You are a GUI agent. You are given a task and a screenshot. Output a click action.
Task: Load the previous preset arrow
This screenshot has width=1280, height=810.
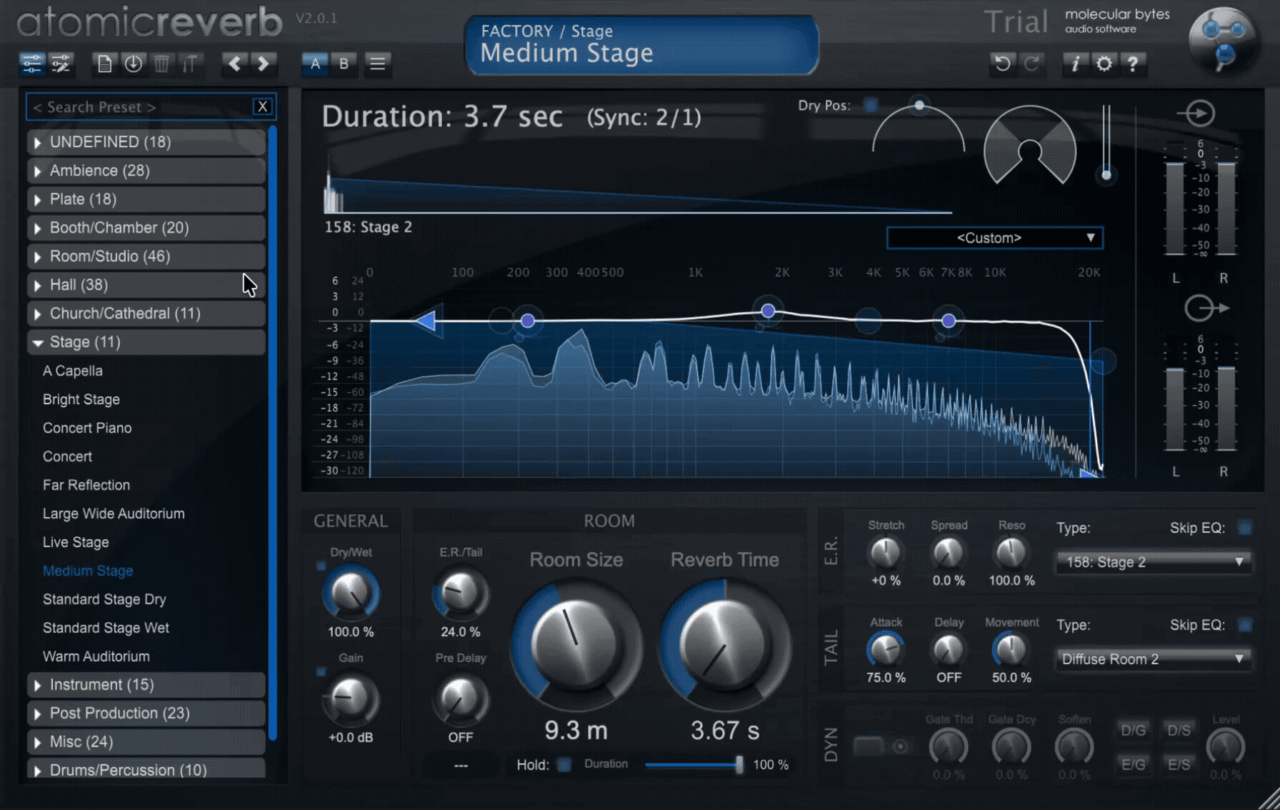(235, 64)
